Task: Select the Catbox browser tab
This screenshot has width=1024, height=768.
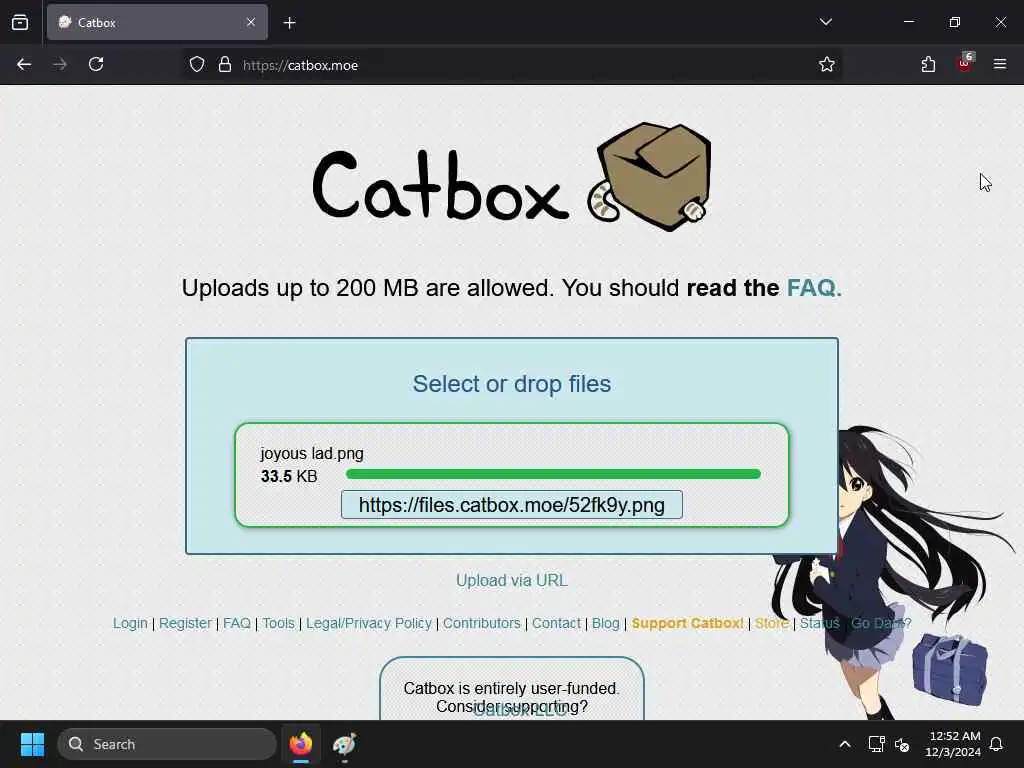Action: tap(157, 22)
